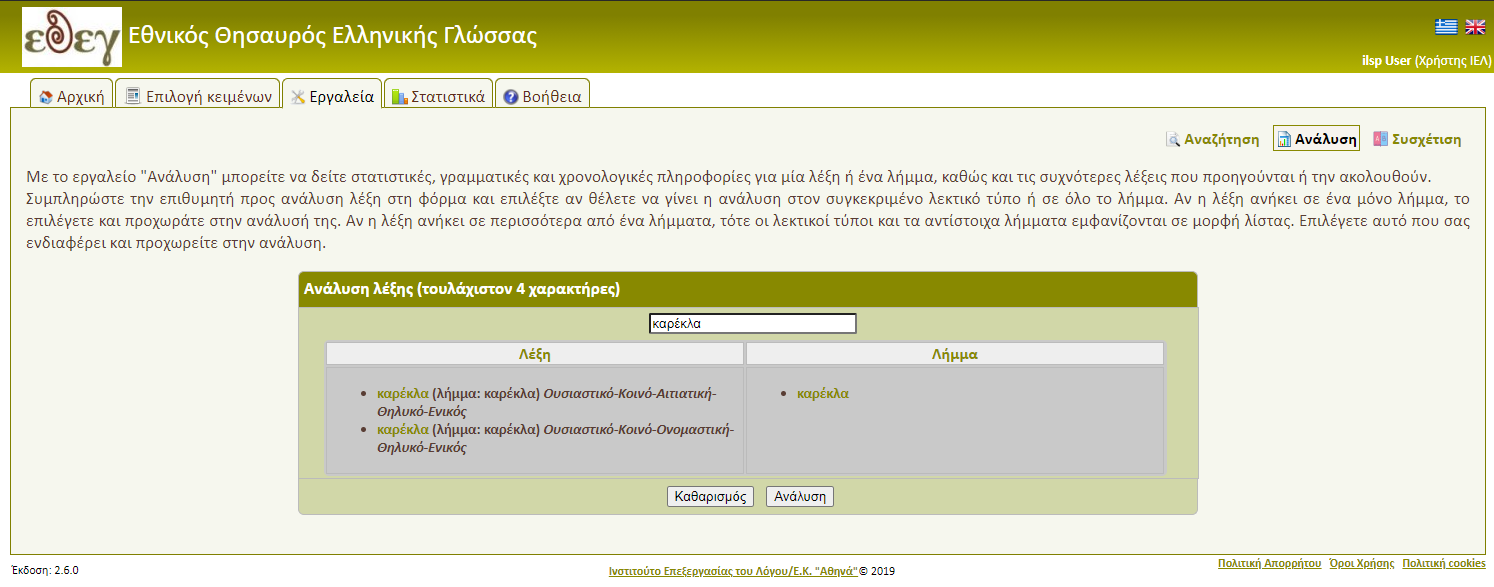Open the Πολιτική cookies link
Viewport: 1494px width, 587px height.
1444,564
